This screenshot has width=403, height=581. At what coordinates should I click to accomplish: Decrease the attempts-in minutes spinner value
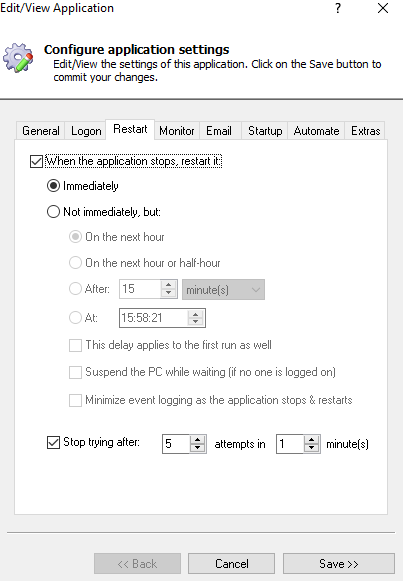(x=312, y=448)
